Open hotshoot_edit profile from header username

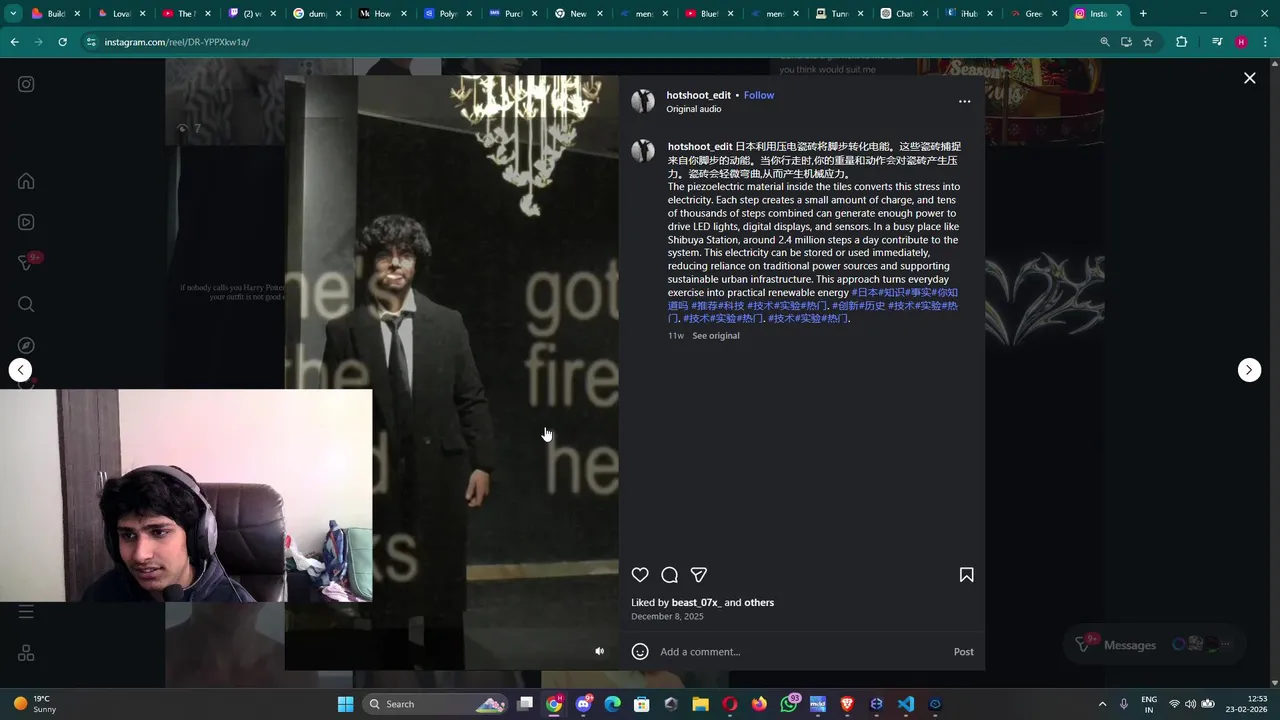pos(698,95)
